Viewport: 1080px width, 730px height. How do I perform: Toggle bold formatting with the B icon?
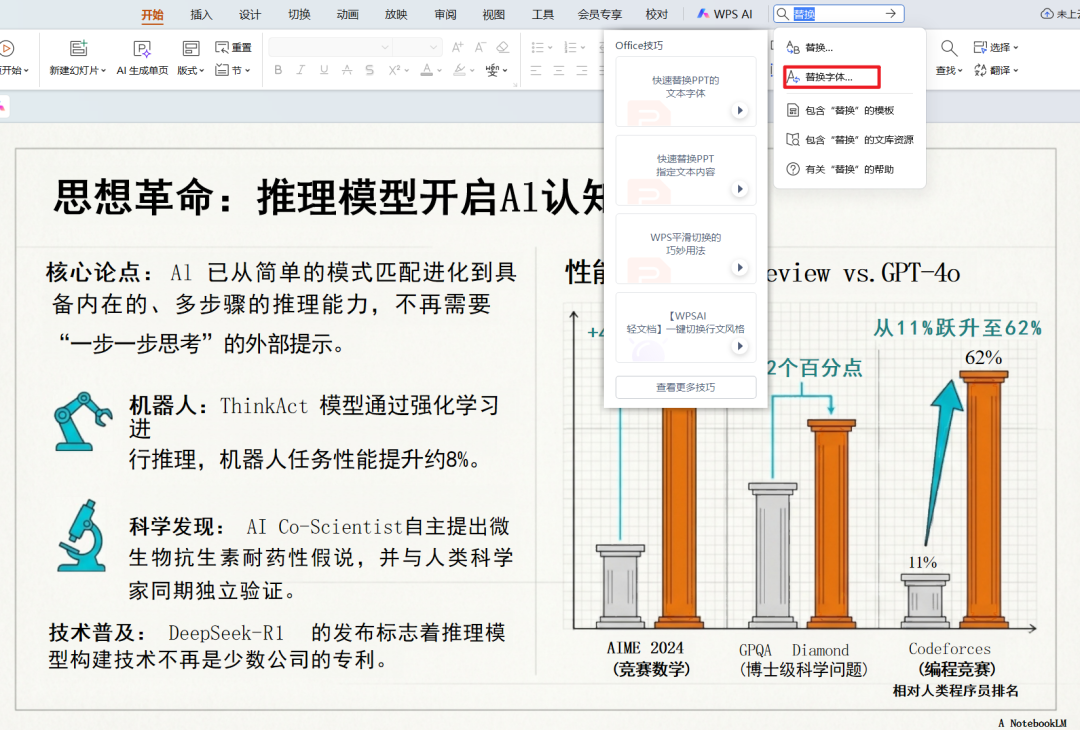tap(278, 70)
